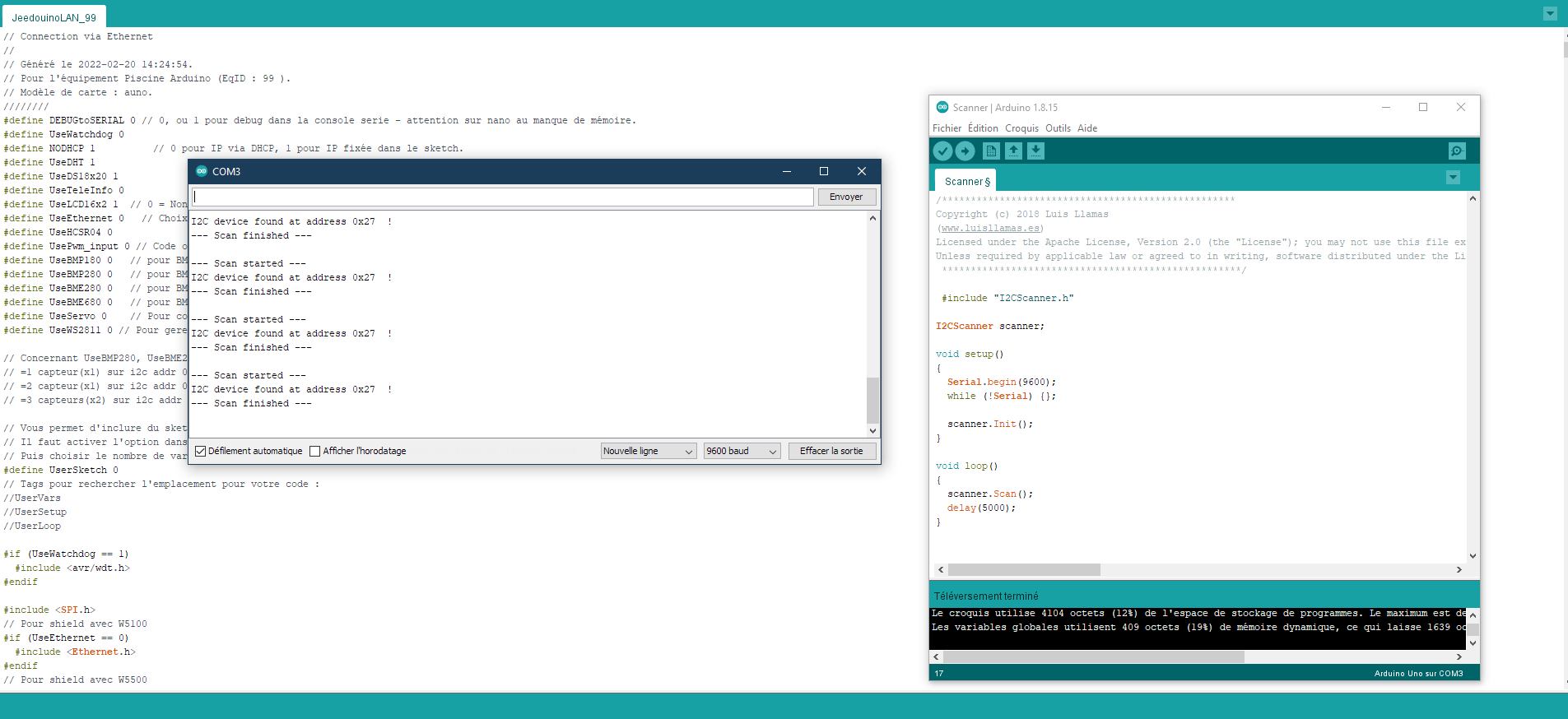Click the Upload arrow button in Scanner window

(x=965, y=151)
